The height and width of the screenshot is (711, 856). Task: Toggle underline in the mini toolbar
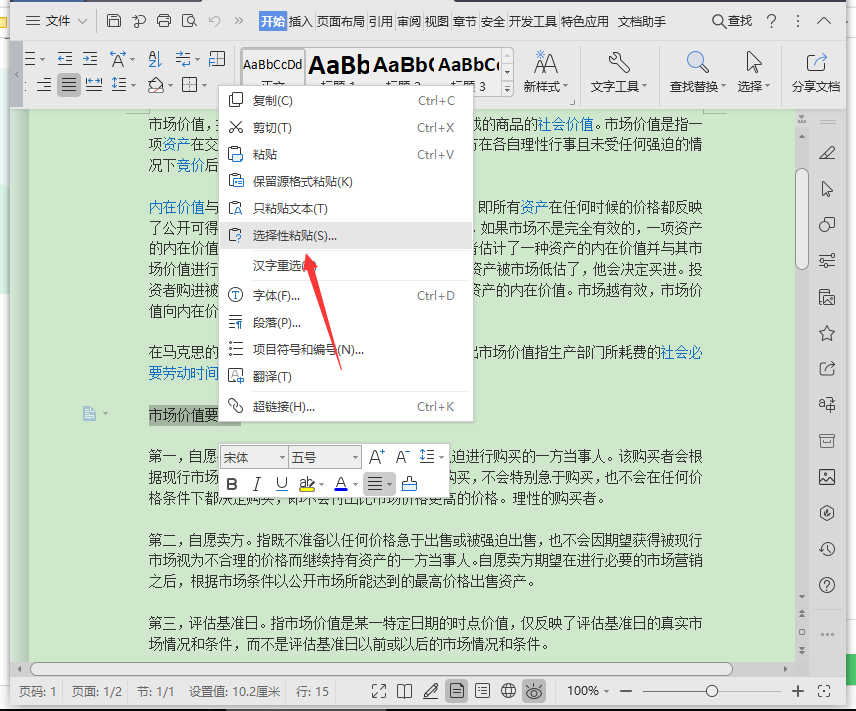[282, 484]
